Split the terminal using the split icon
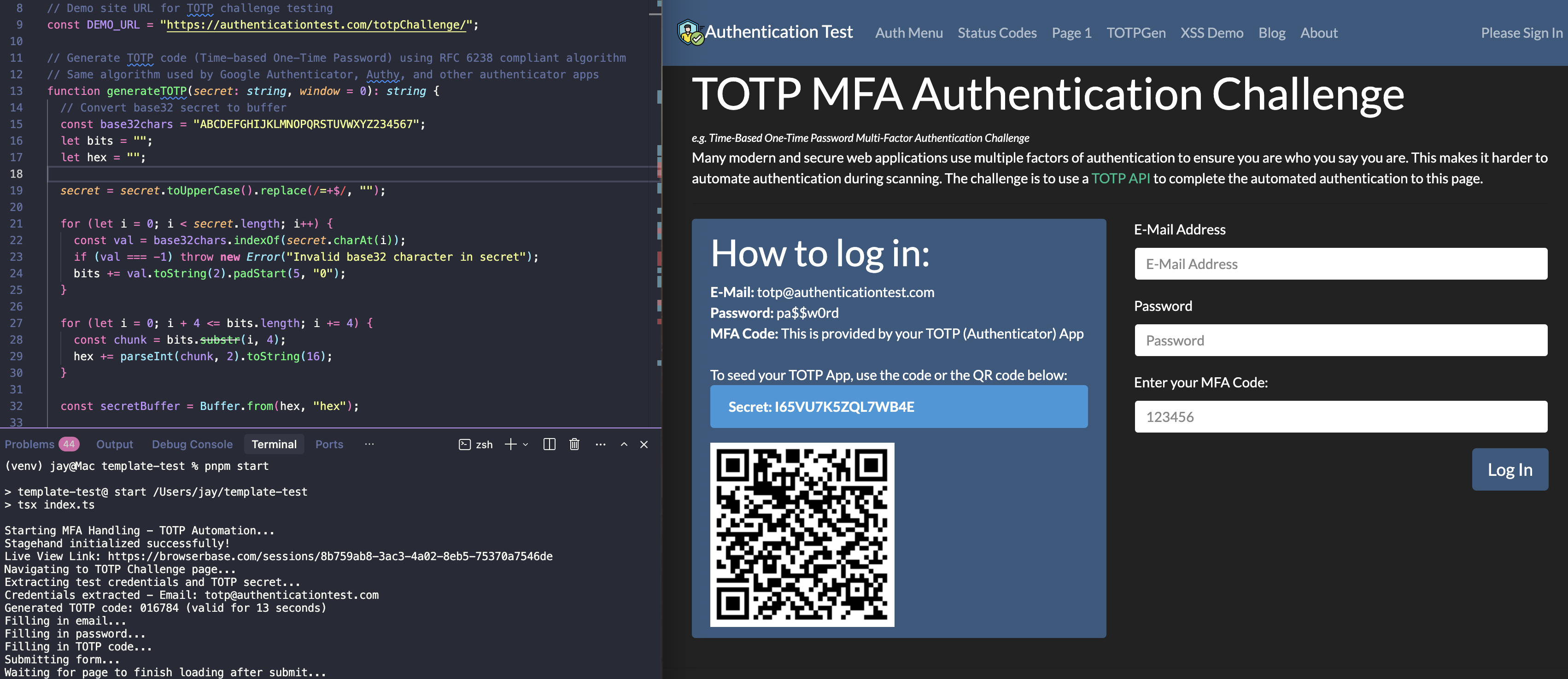 click(x=549, y=444)
